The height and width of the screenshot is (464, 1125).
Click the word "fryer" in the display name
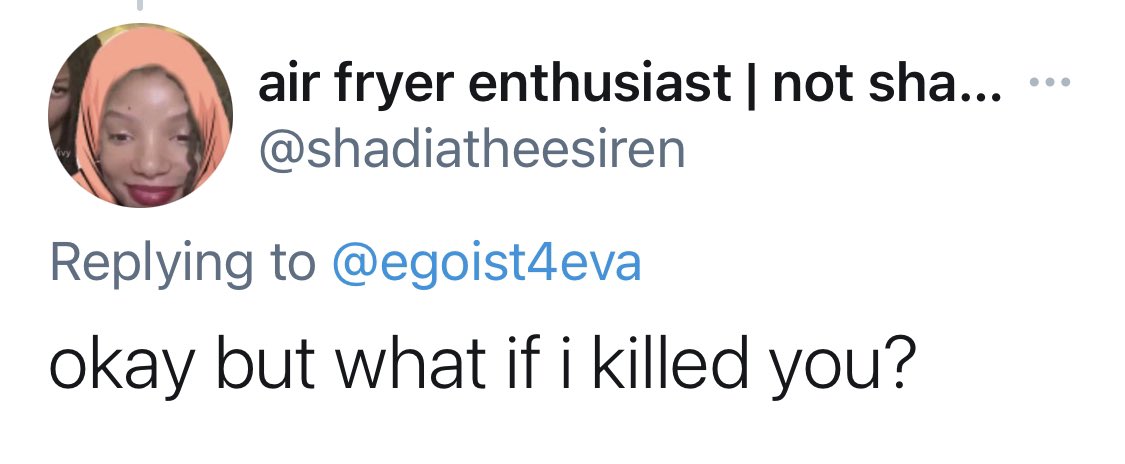point(394,87)
